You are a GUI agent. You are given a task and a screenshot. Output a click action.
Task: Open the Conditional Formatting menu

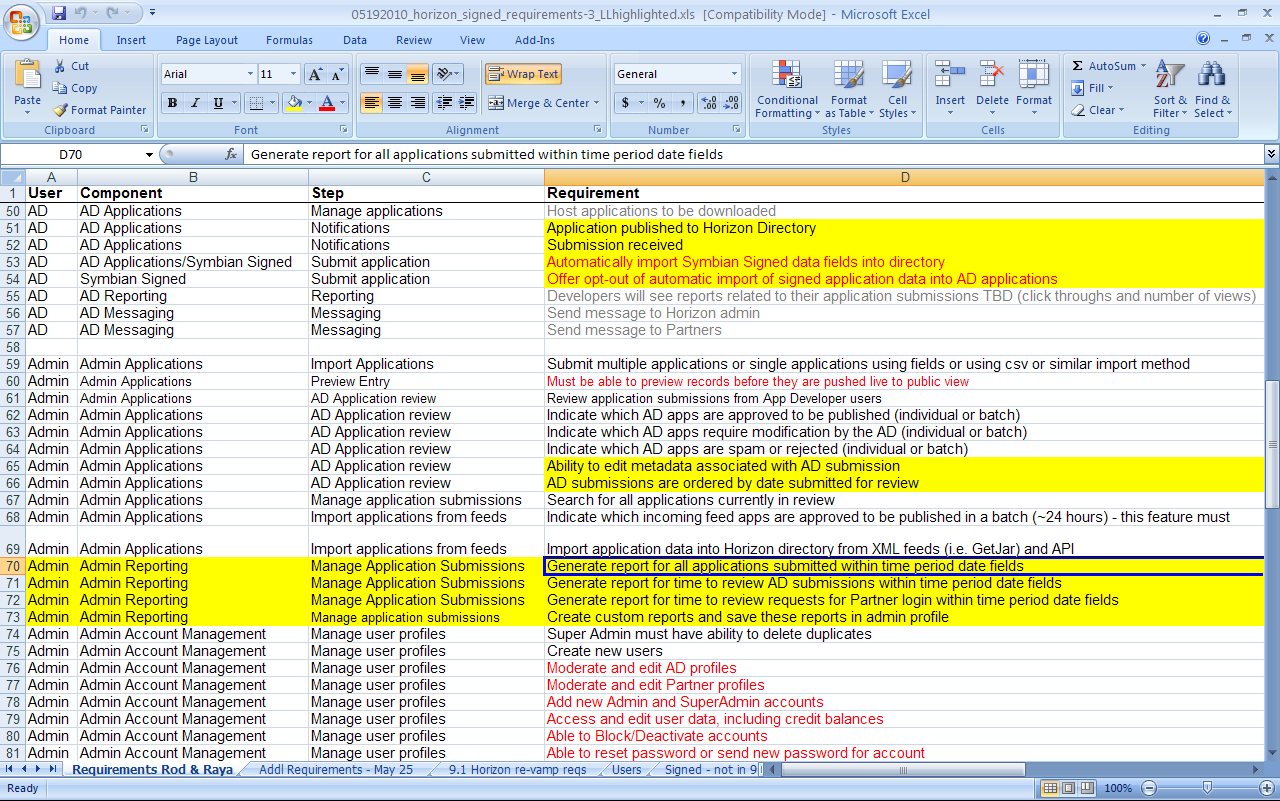(787, 90)
